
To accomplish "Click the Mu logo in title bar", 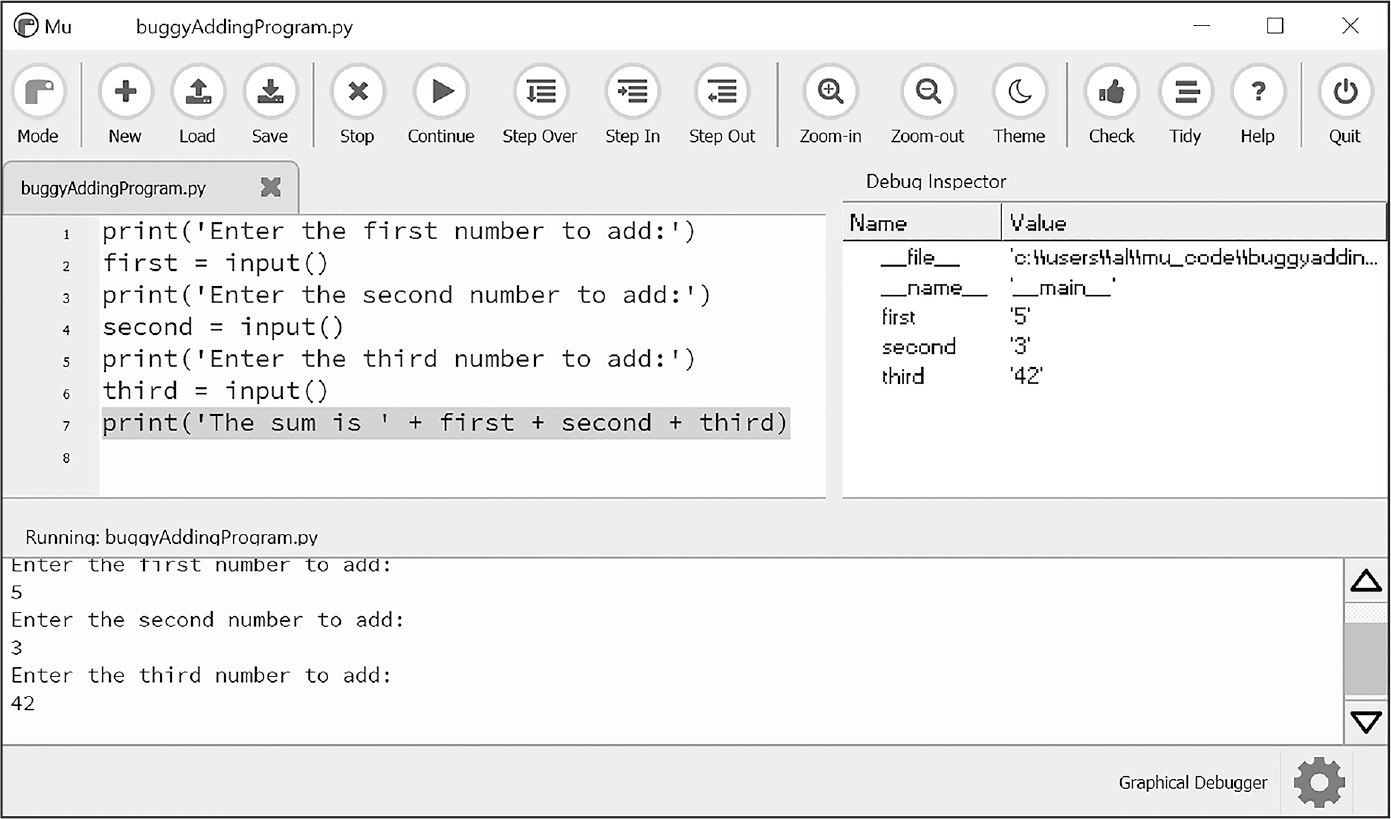I will click(x=26, y=27).
